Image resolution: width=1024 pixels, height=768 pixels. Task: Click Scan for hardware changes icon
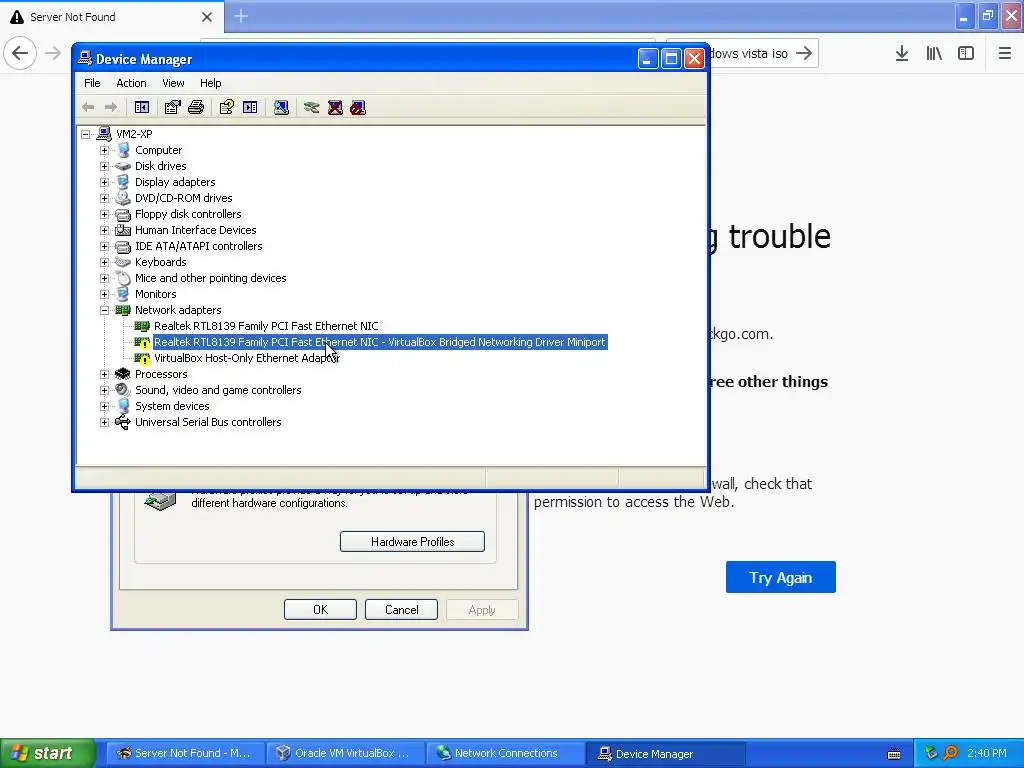281,107
